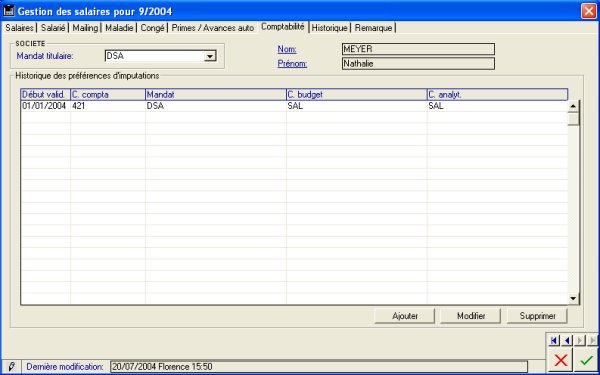Image resolution: width=600 pixels, height=375 pixels.
Task: Click the C. budget column header
Action: point(357,95)
